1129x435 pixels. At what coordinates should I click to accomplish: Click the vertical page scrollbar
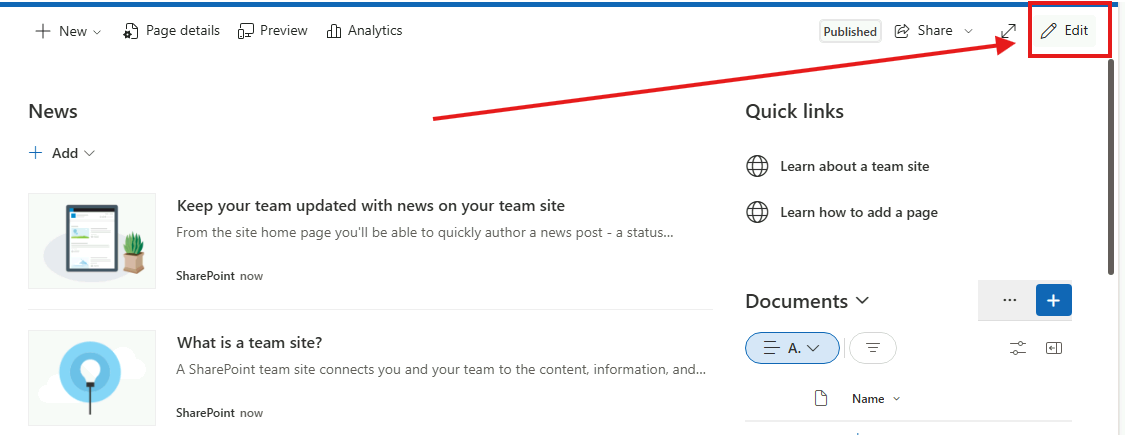pyautogui.click(x=1112, y=166)
